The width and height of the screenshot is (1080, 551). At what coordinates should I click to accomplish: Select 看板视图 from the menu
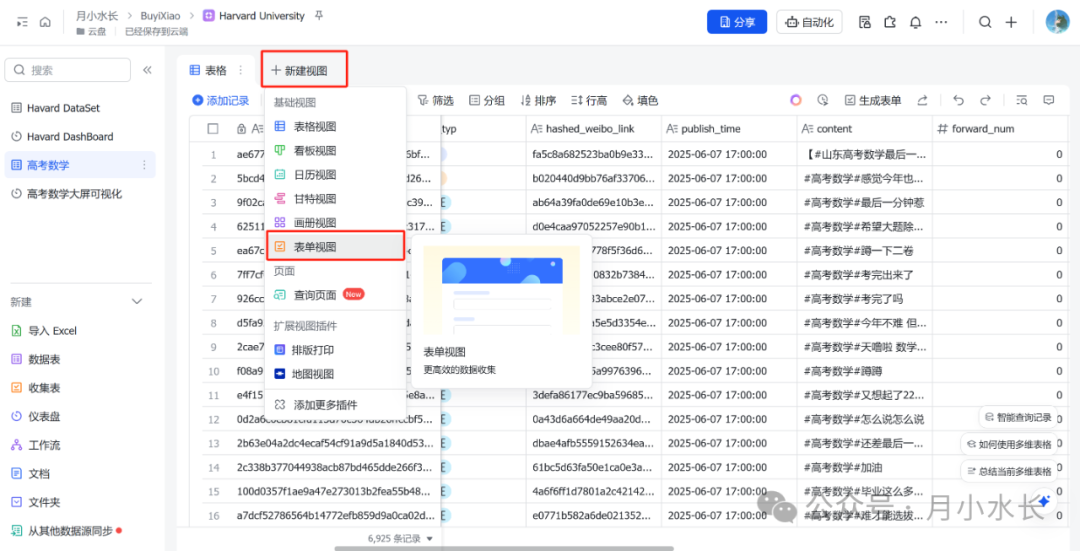335,151
